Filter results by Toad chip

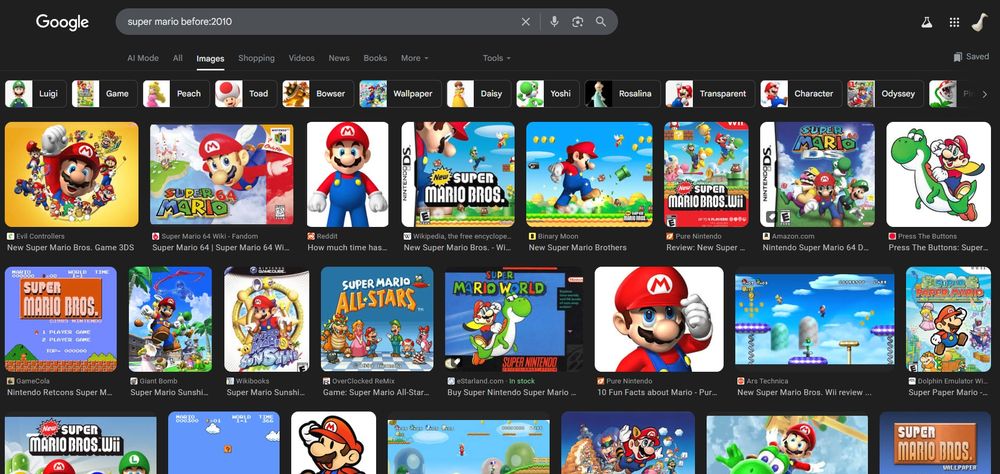pyautogui.click(x=246, y=94)
